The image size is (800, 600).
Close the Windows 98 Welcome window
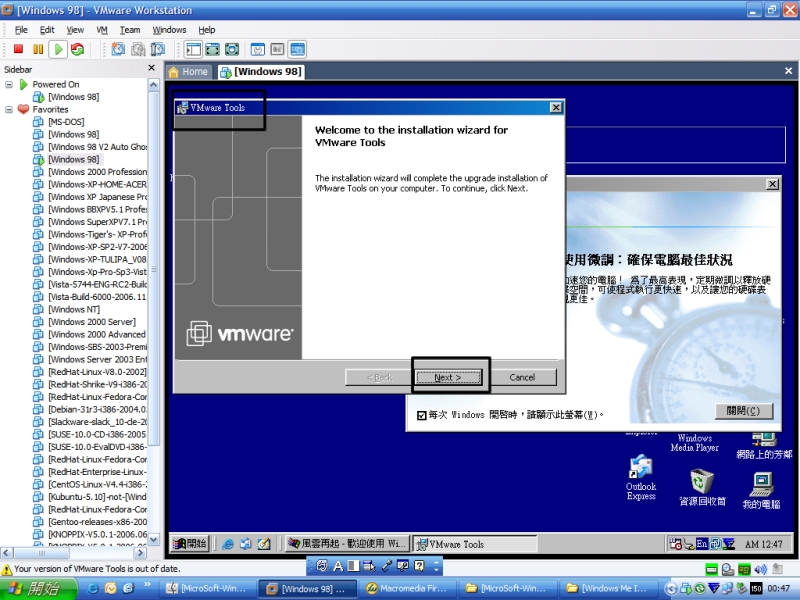tap(772, 184)
